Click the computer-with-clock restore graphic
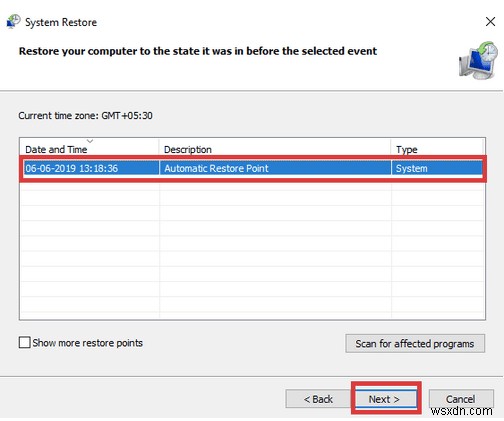 pos(478,61)
